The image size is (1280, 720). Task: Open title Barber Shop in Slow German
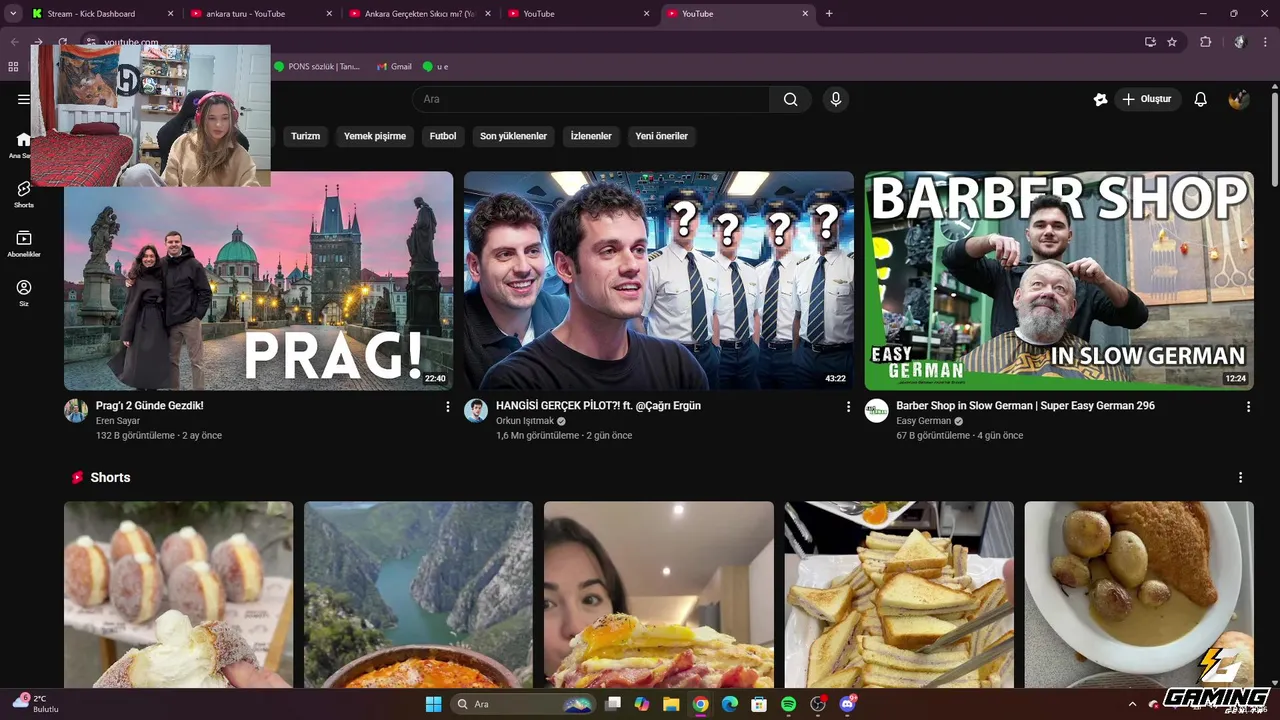[1025, 406]
